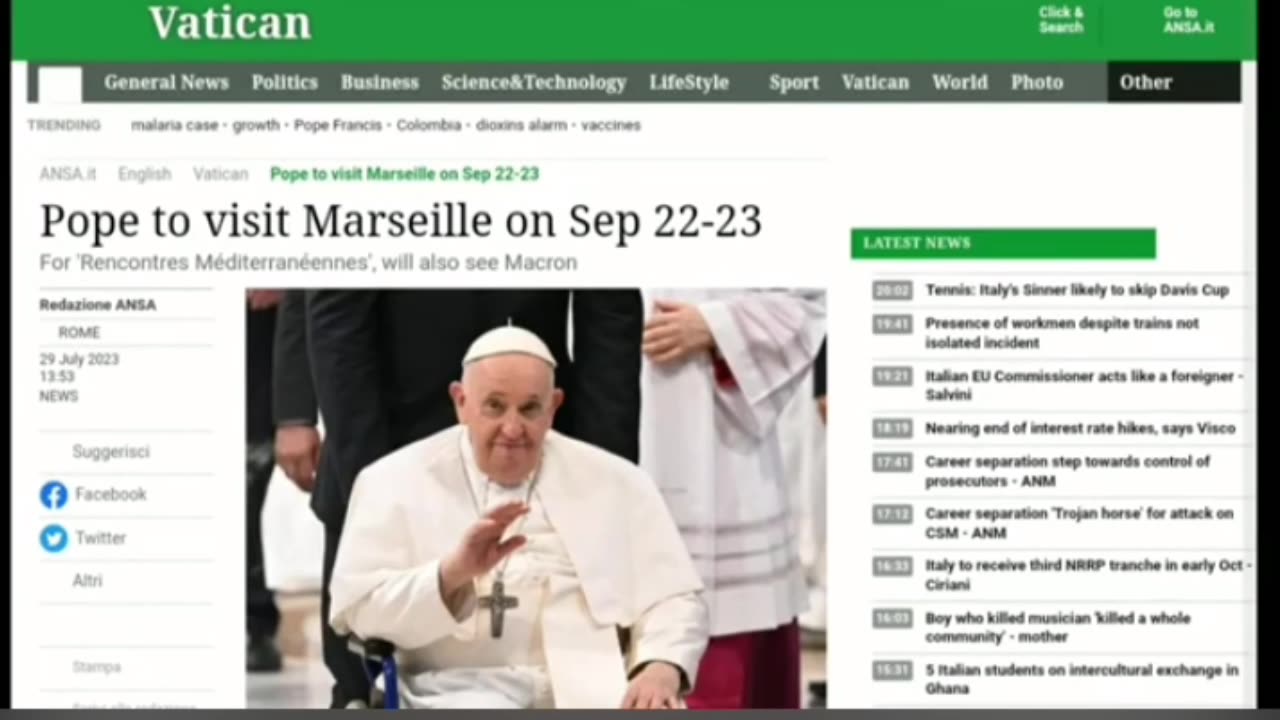
Task: Click the Vatican breadcrumb link
Action: point(220,174)
